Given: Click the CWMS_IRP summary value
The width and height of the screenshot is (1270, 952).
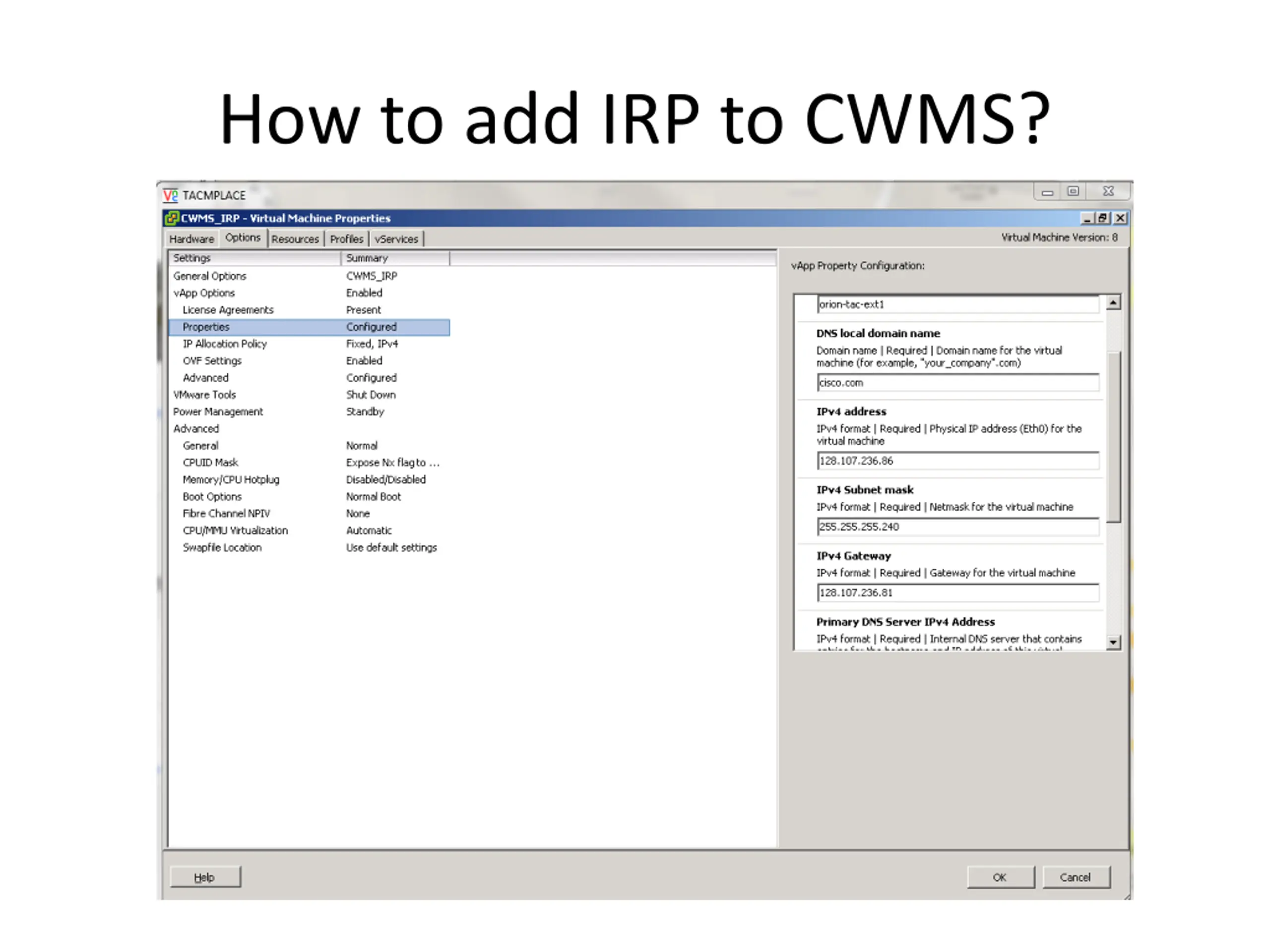Looking at the screenshot, I should 372,276.
